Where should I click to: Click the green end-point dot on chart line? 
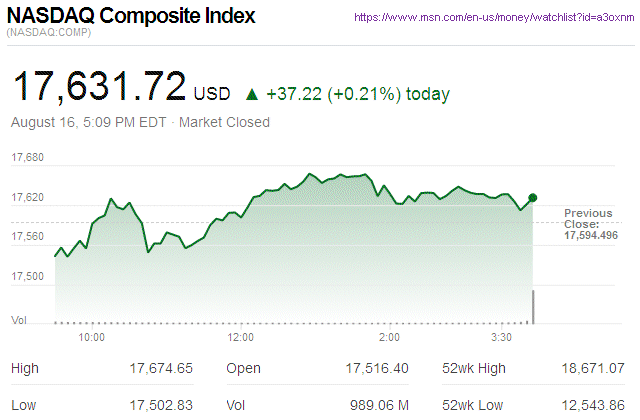click(532, 198)
